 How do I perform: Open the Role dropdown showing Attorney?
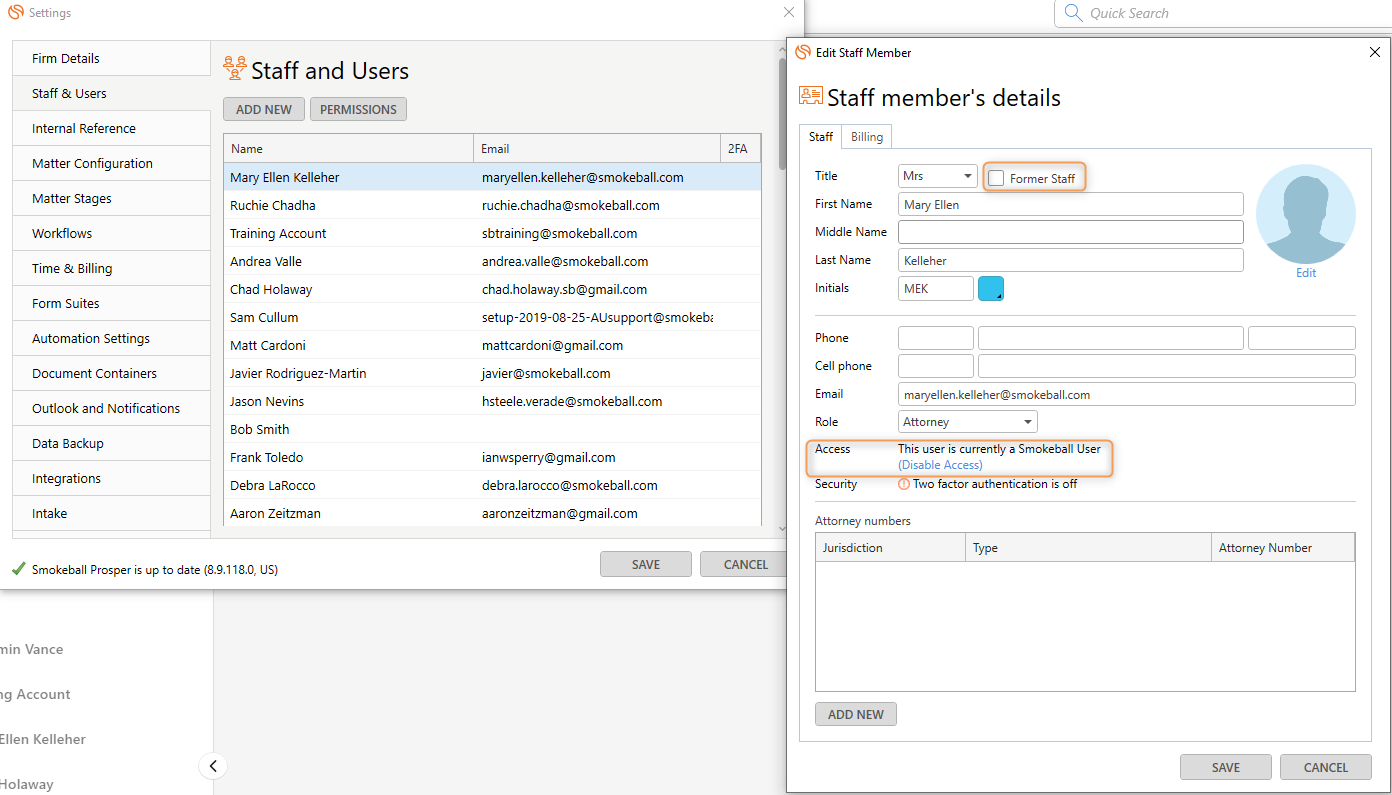tap(968, 422)
